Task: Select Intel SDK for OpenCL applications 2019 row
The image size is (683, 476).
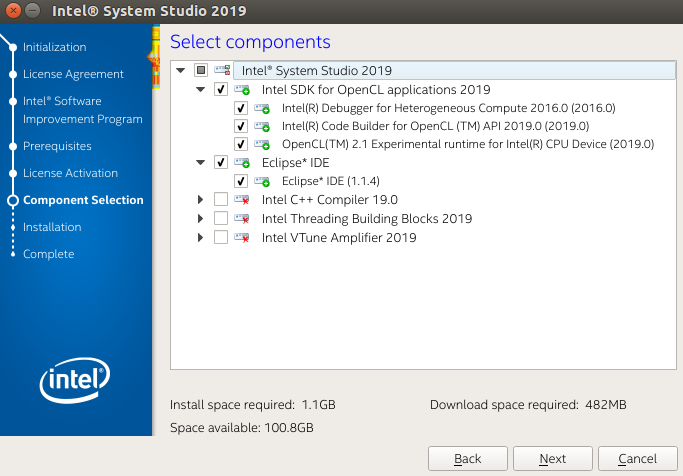Action: tap(376, 90)
